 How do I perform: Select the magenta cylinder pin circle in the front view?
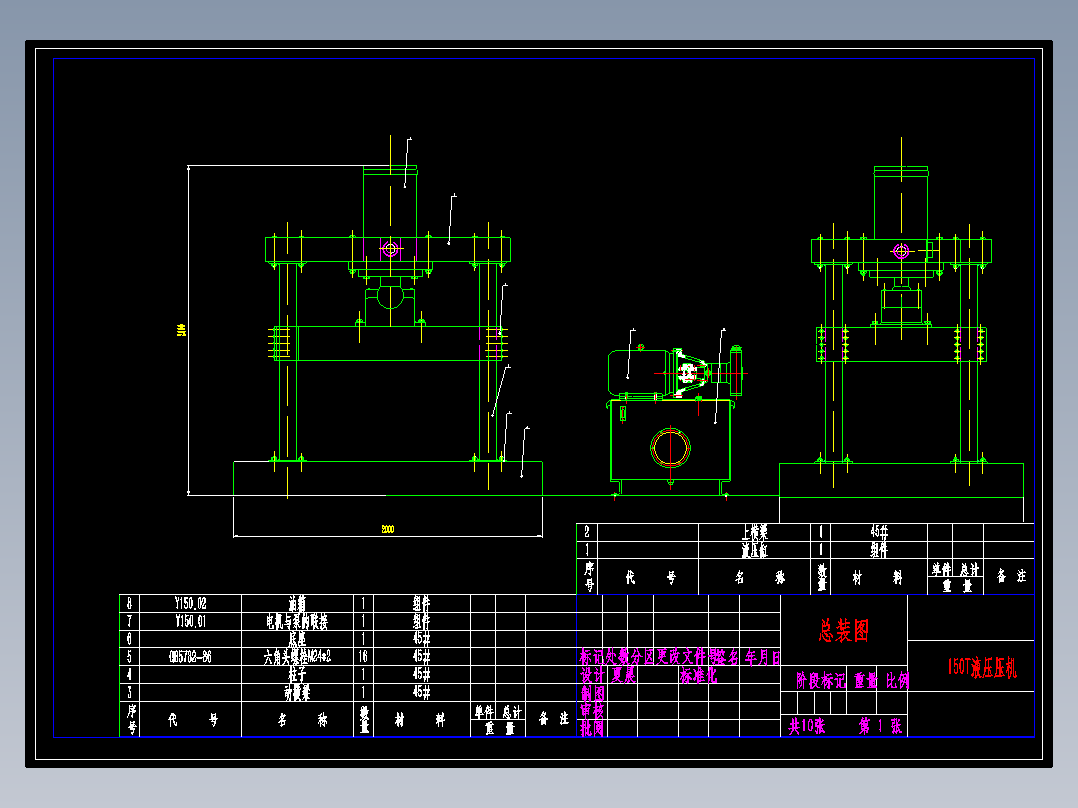390,249
